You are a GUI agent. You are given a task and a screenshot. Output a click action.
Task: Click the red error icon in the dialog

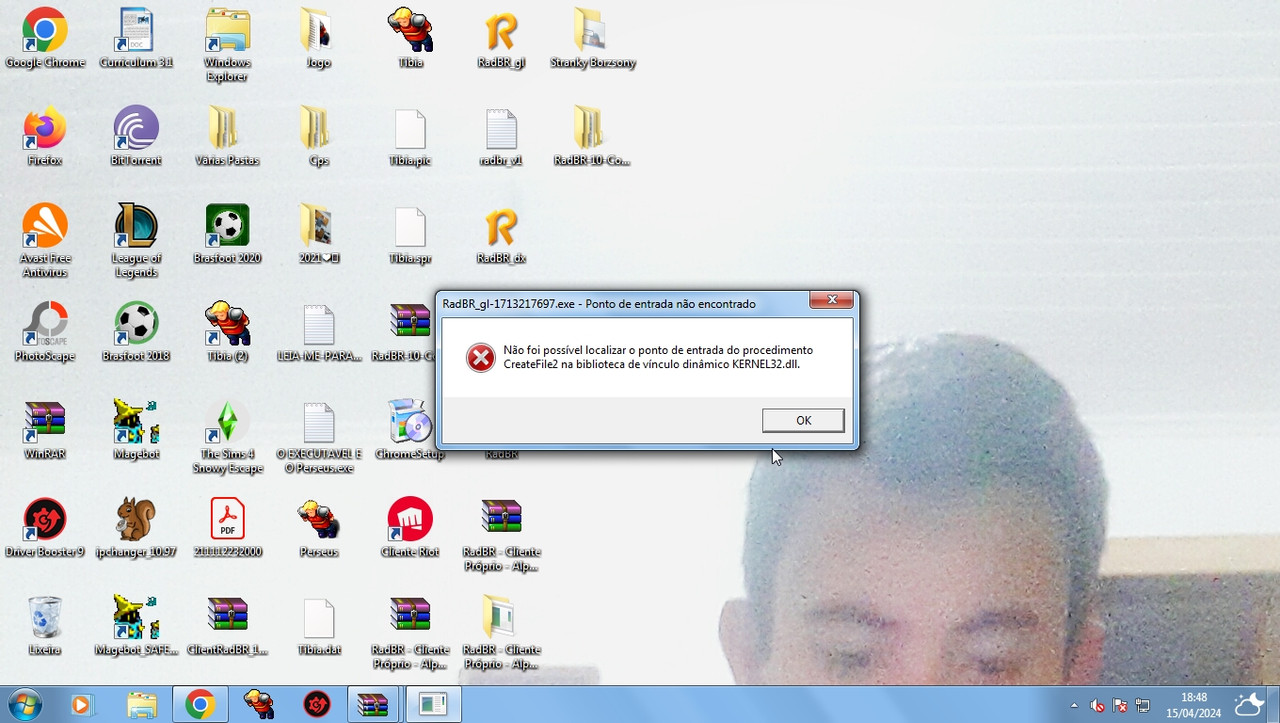[481, 357]
